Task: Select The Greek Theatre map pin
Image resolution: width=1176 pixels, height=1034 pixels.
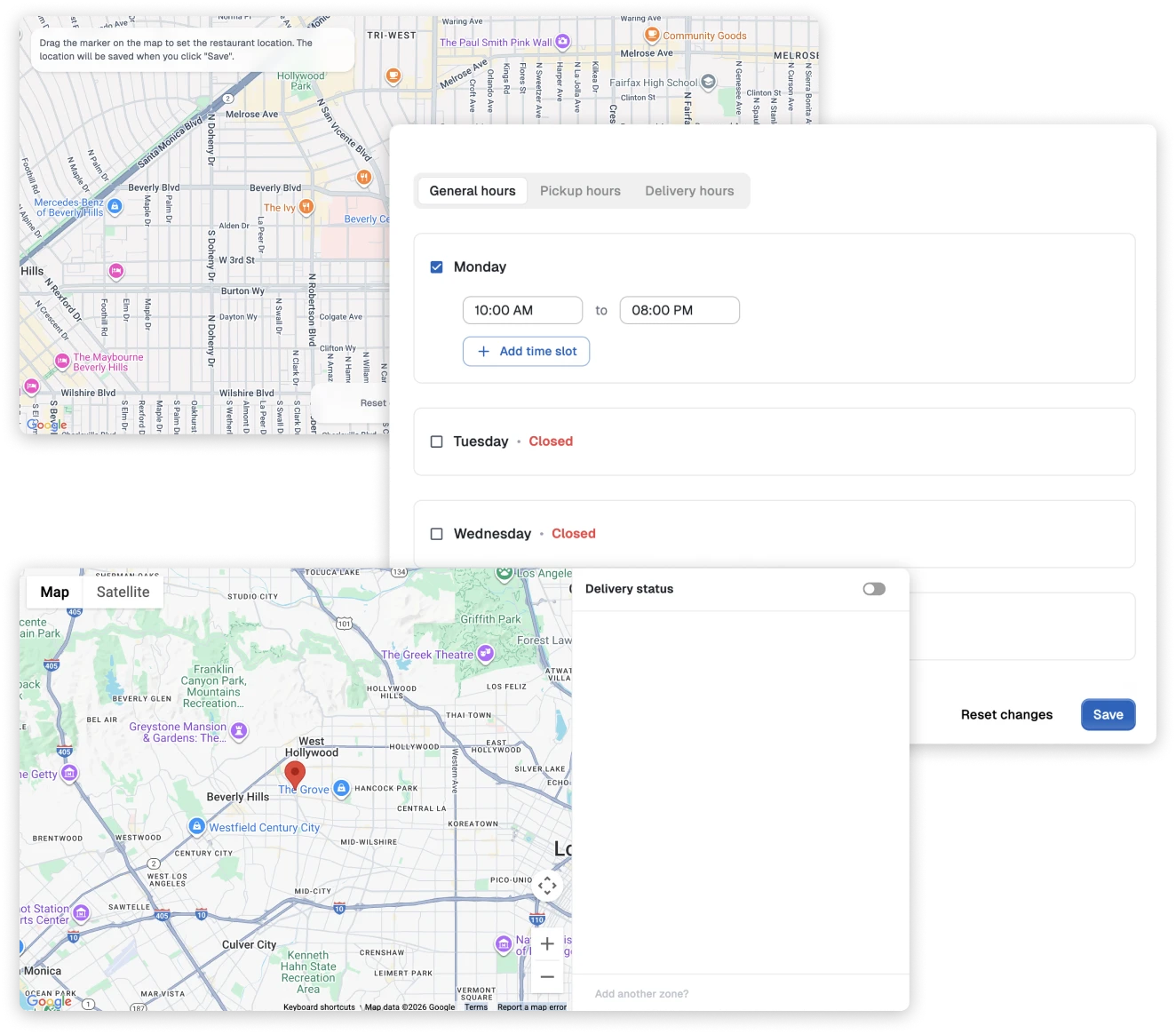Action: [485, 654]
